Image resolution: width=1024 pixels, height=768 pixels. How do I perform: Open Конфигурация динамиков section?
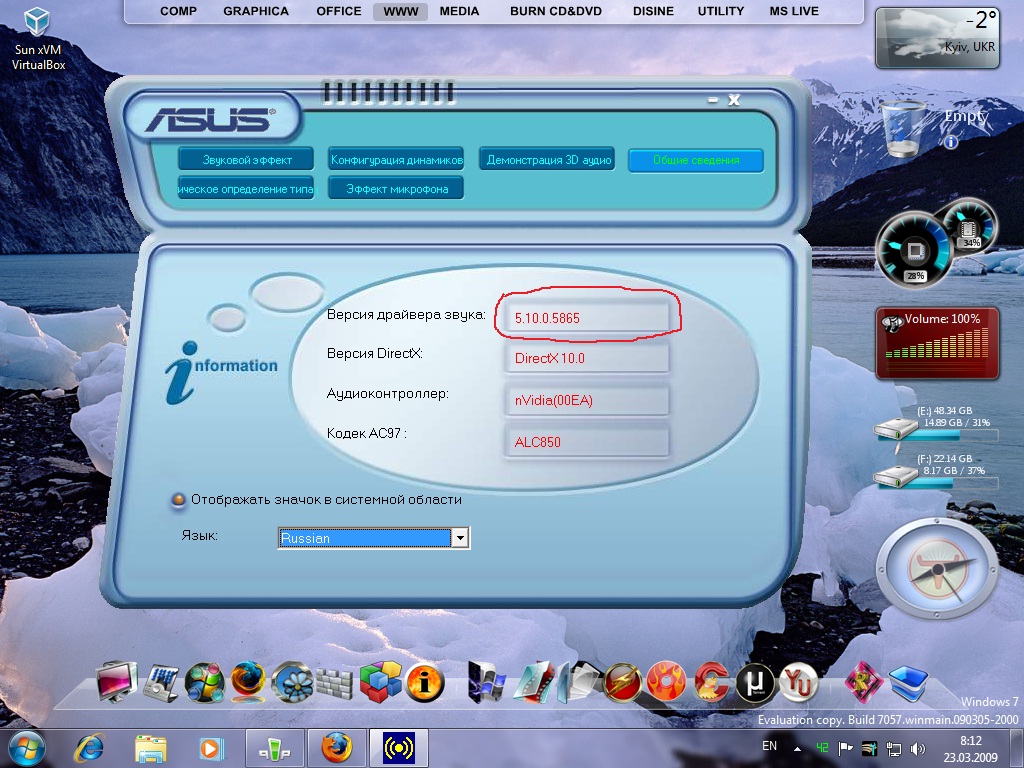(x=396, y=159)
